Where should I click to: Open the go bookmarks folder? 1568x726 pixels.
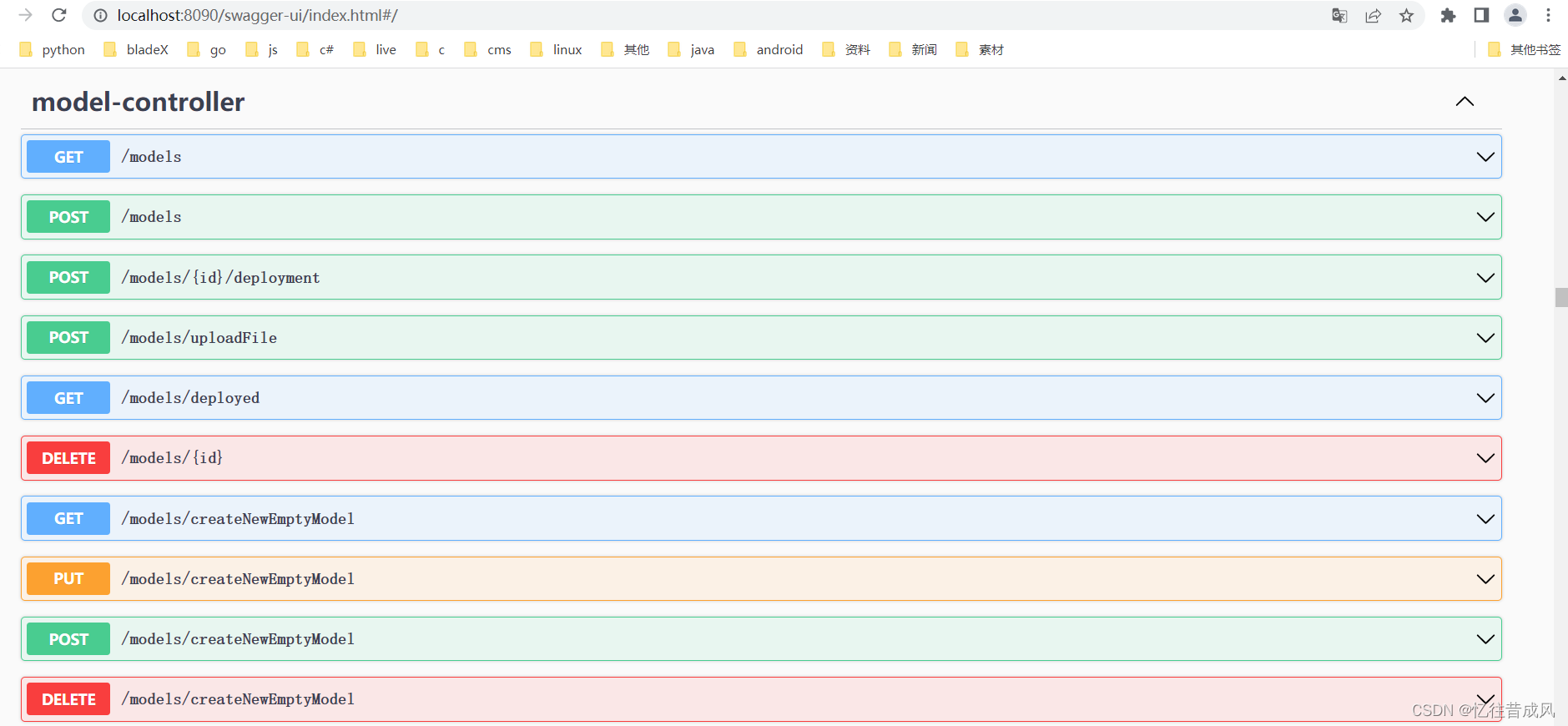[206, 49]
